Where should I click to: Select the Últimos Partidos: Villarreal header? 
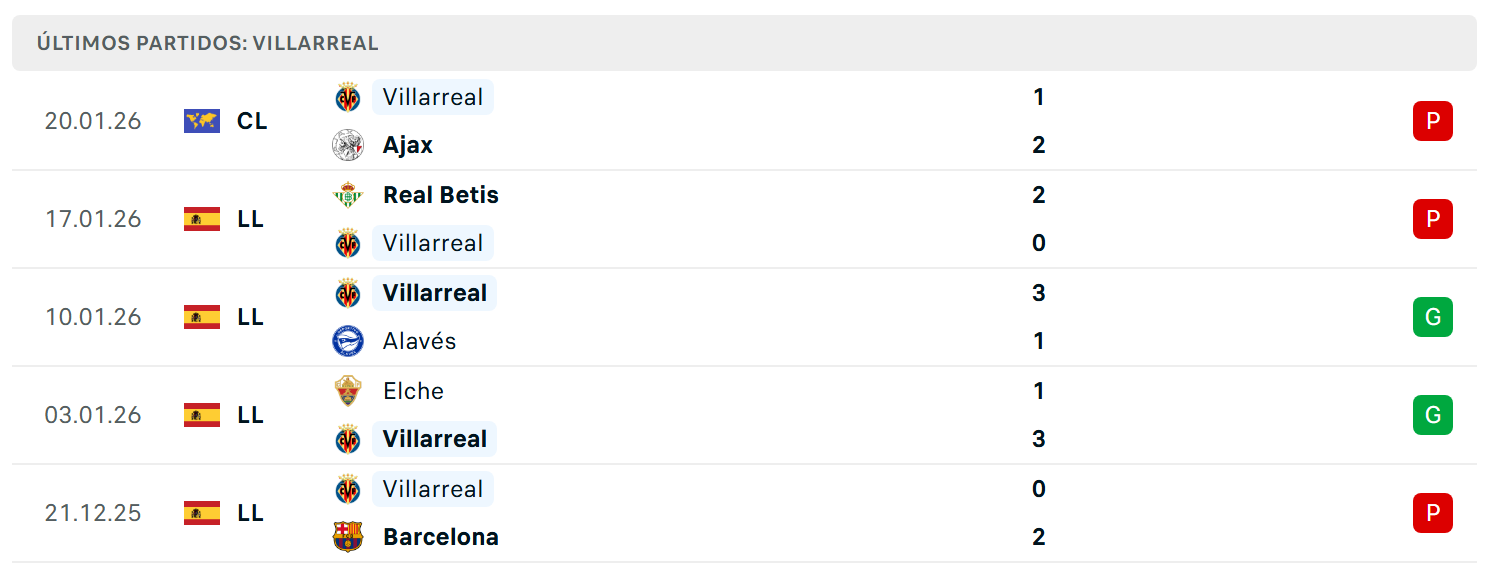coord(208,43)
